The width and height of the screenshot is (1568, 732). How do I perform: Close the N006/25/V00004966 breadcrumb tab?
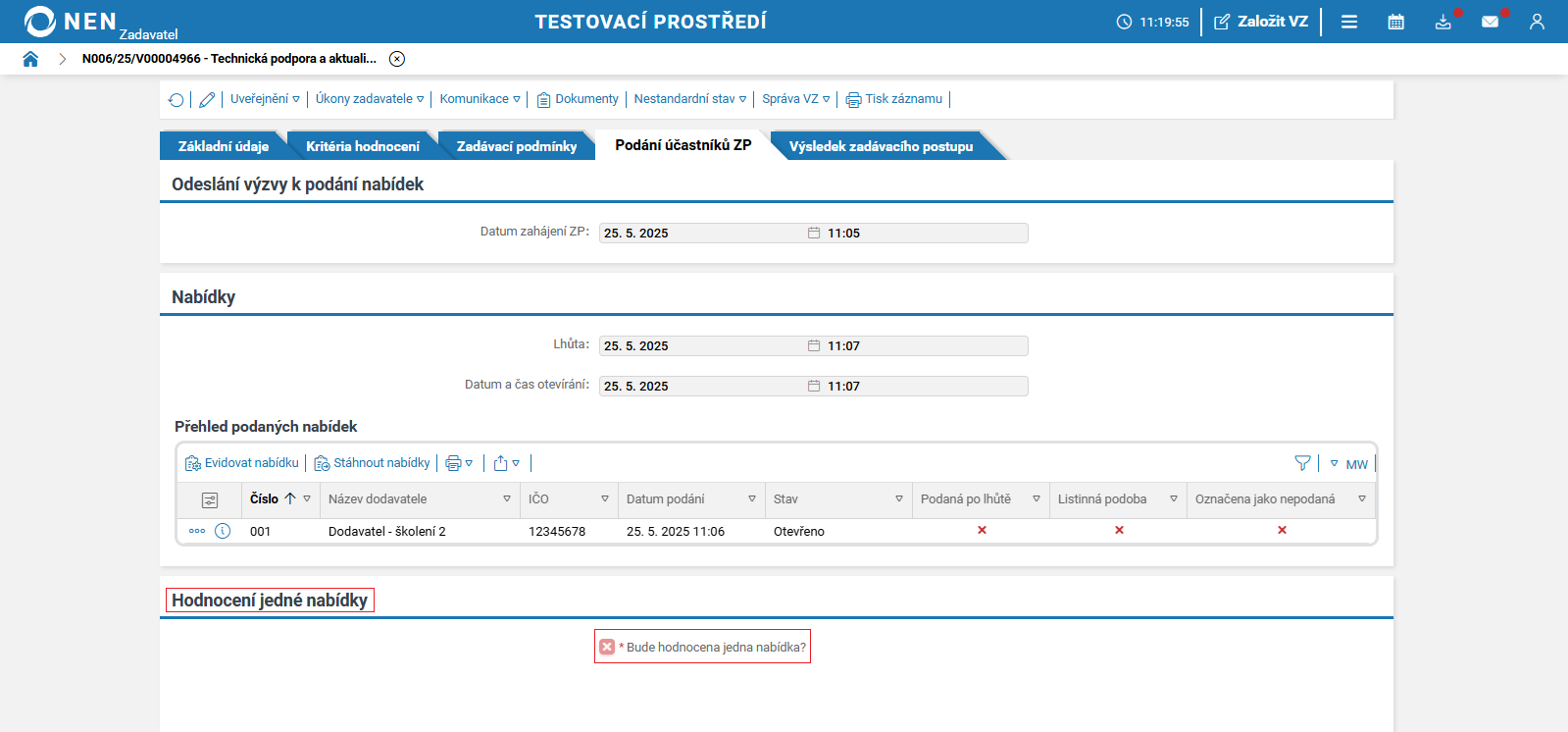[x=397, y=59]
